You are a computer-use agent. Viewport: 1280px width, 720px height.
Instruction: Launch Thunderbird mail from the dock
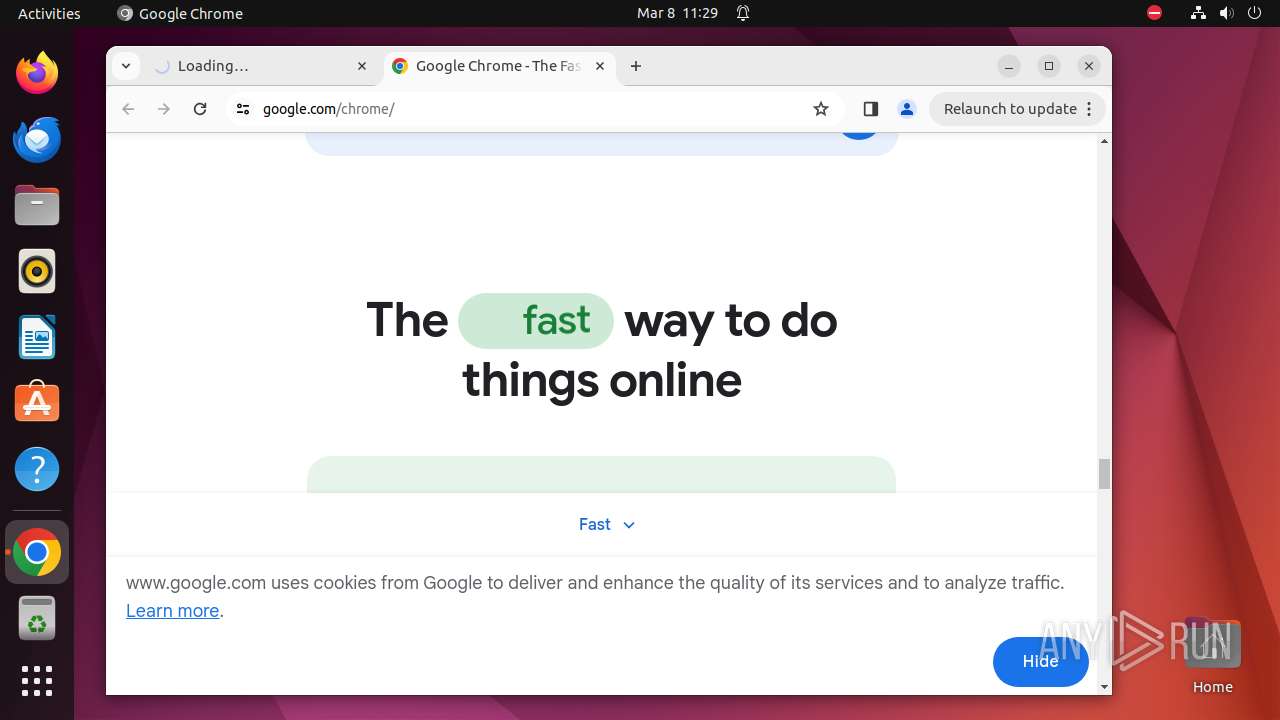[x=37, y=139]
